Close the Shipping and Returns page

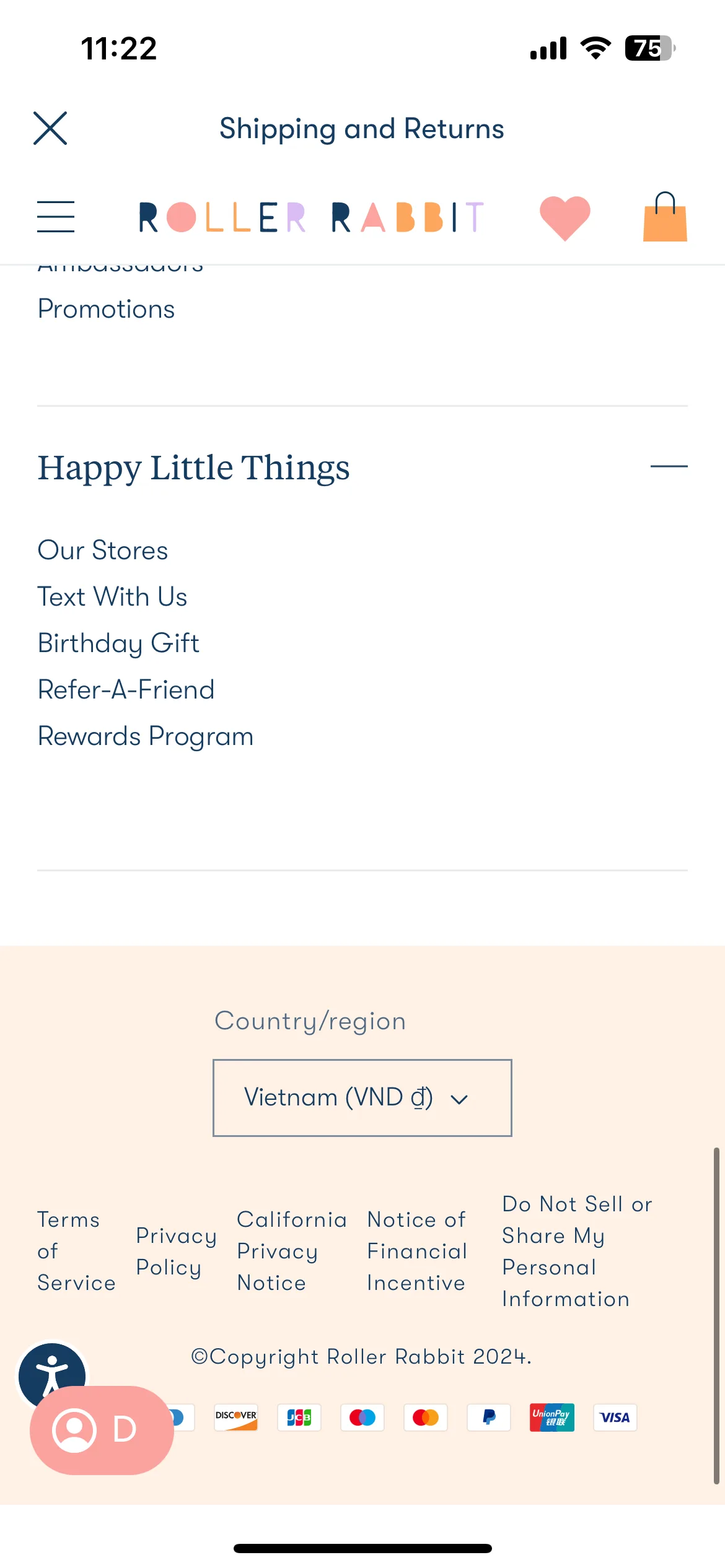50,128
